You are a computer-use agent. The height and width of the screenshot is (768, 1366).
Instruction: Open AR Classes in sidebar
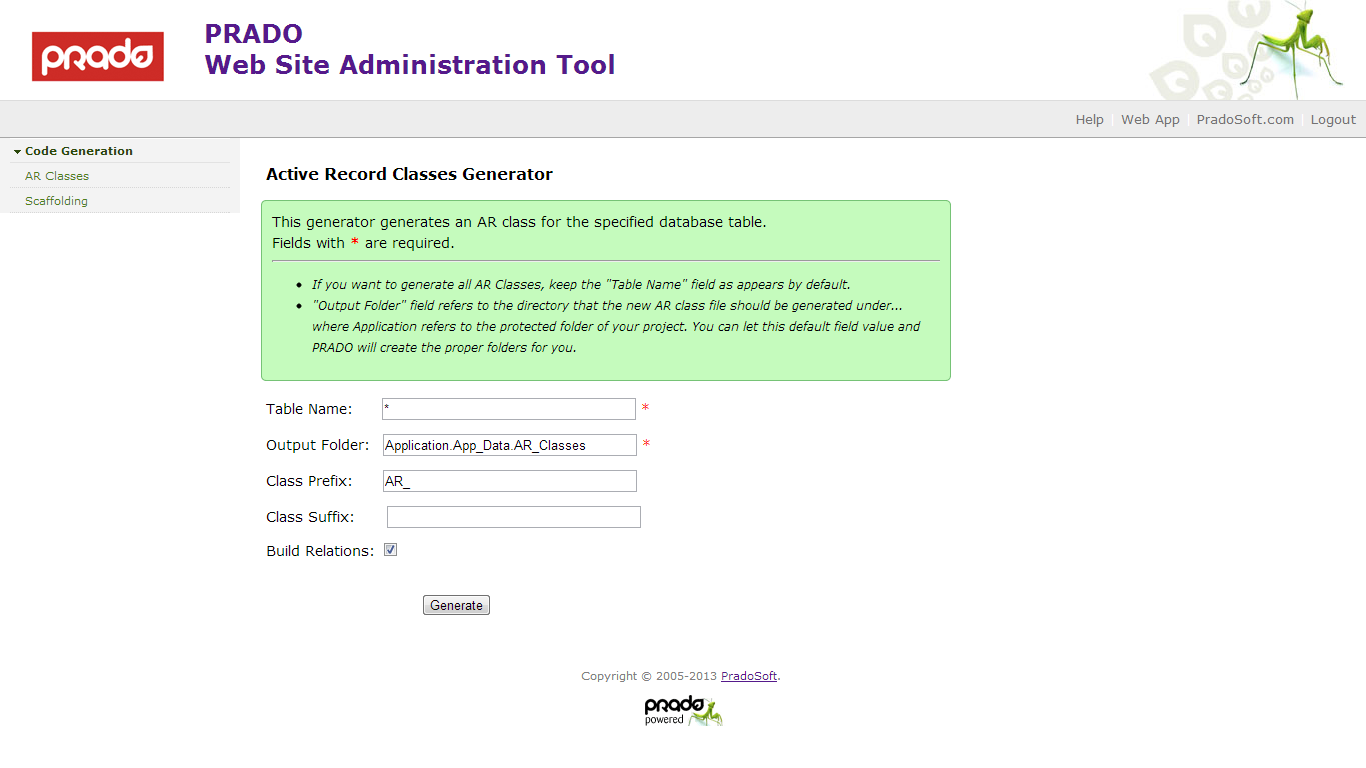(x=57, y=176)
